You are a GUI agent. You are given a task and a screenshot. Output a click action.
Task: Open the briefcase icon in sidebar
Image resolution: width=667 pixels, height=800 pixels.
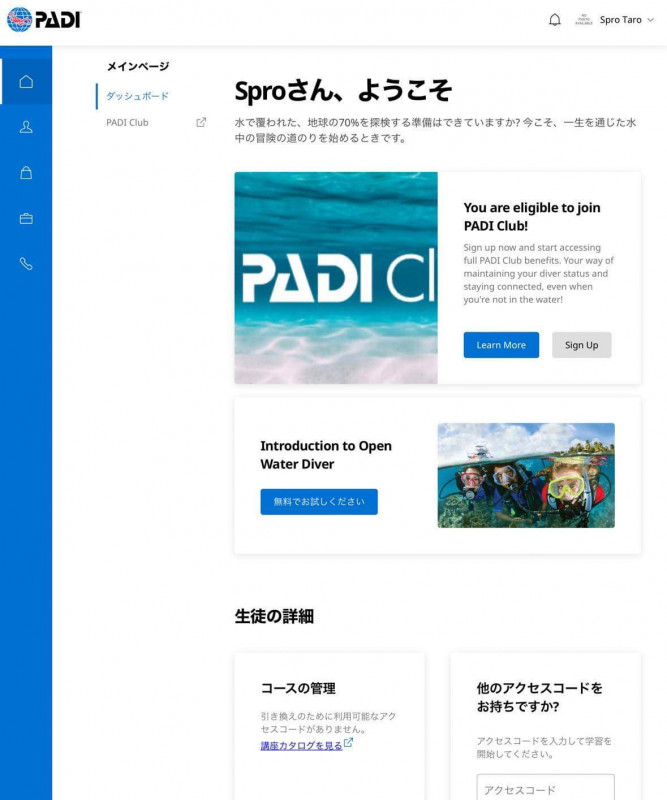click(26, 218)
